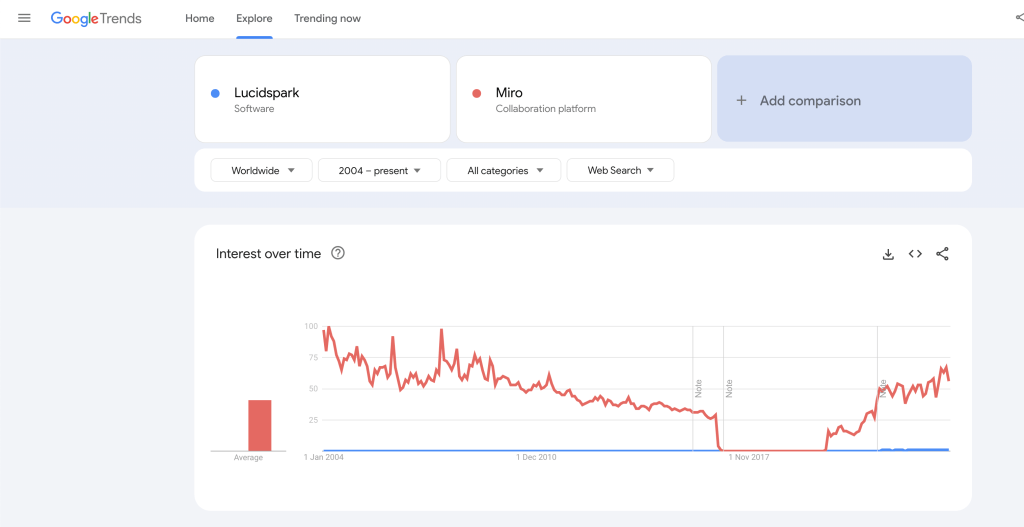Click the rightmost Note marker on the chart
This screenshot has width=1024, height=527.
point(883,389)
